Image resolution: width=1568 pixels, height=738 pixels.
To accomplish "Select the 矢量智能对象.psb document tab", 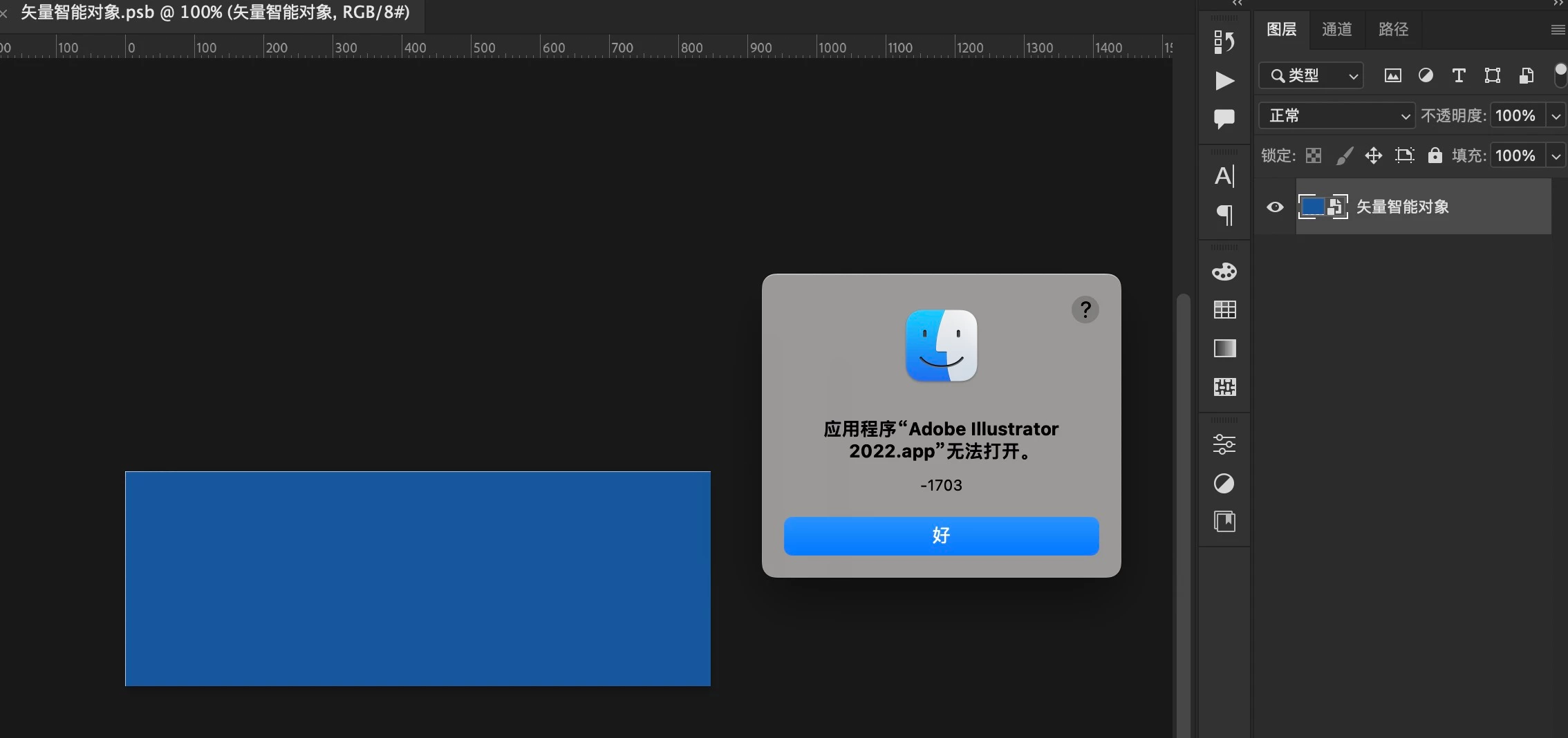I will coord(215,12).
